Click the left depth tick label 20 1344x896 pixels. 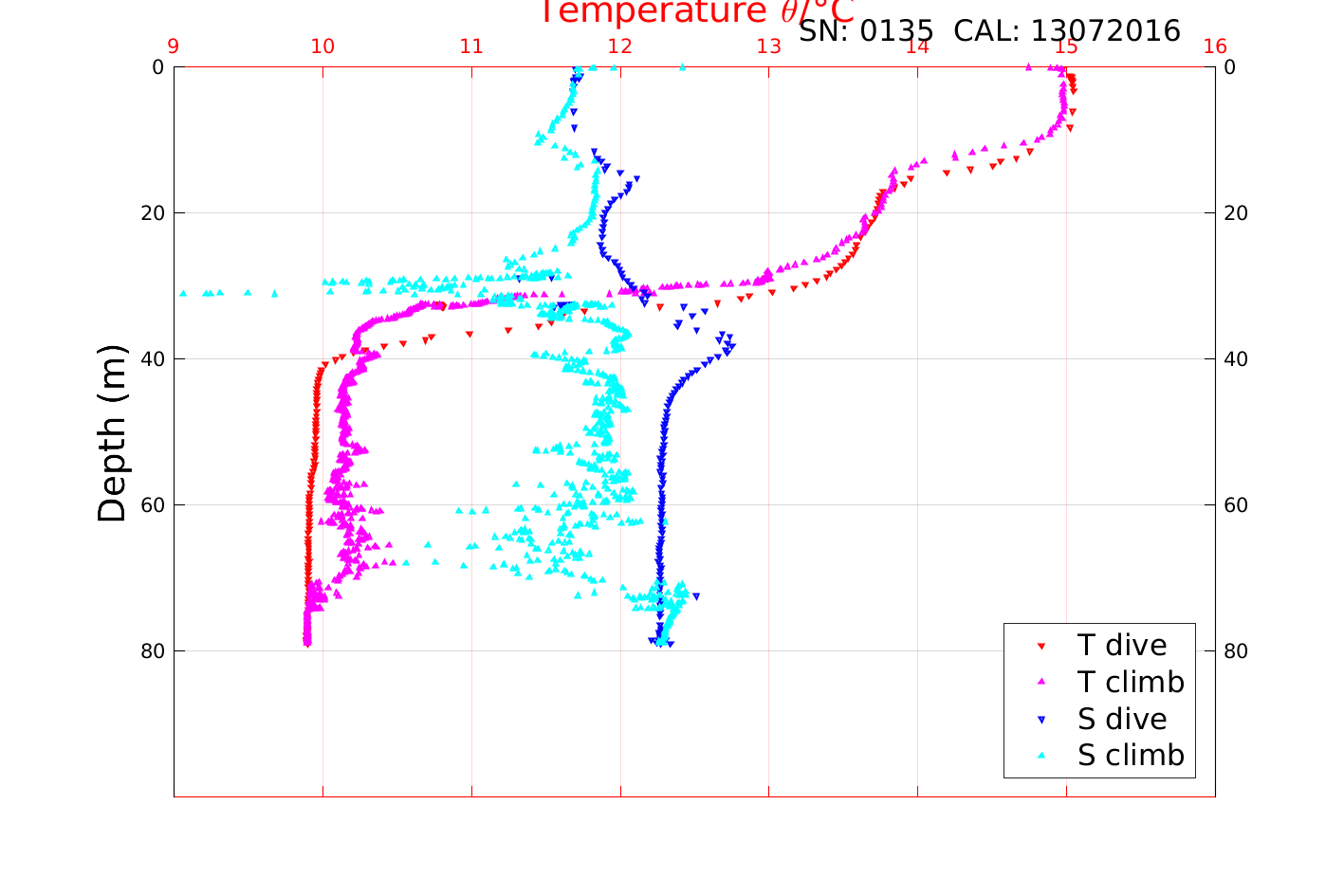coord(152,213)
